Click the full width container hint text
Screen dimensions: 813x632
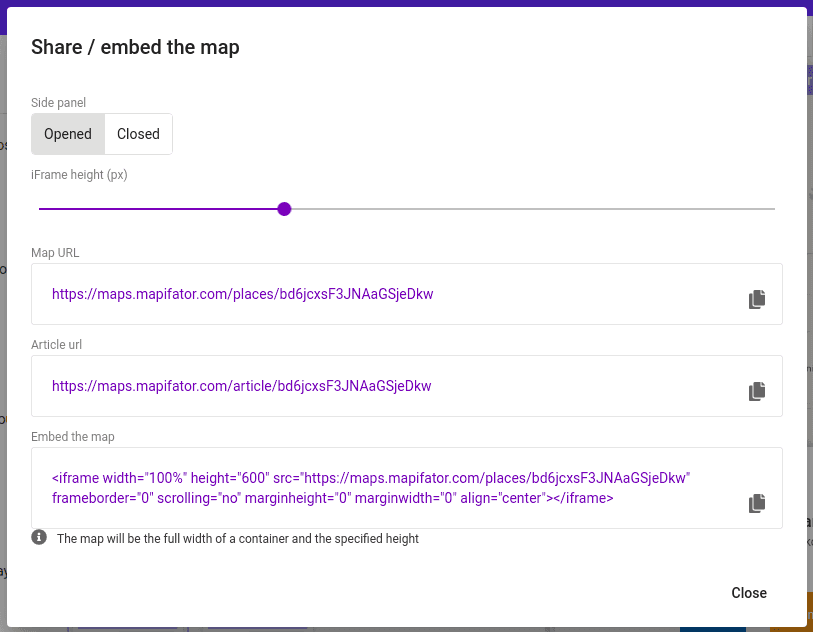click(x=237, y=539)
